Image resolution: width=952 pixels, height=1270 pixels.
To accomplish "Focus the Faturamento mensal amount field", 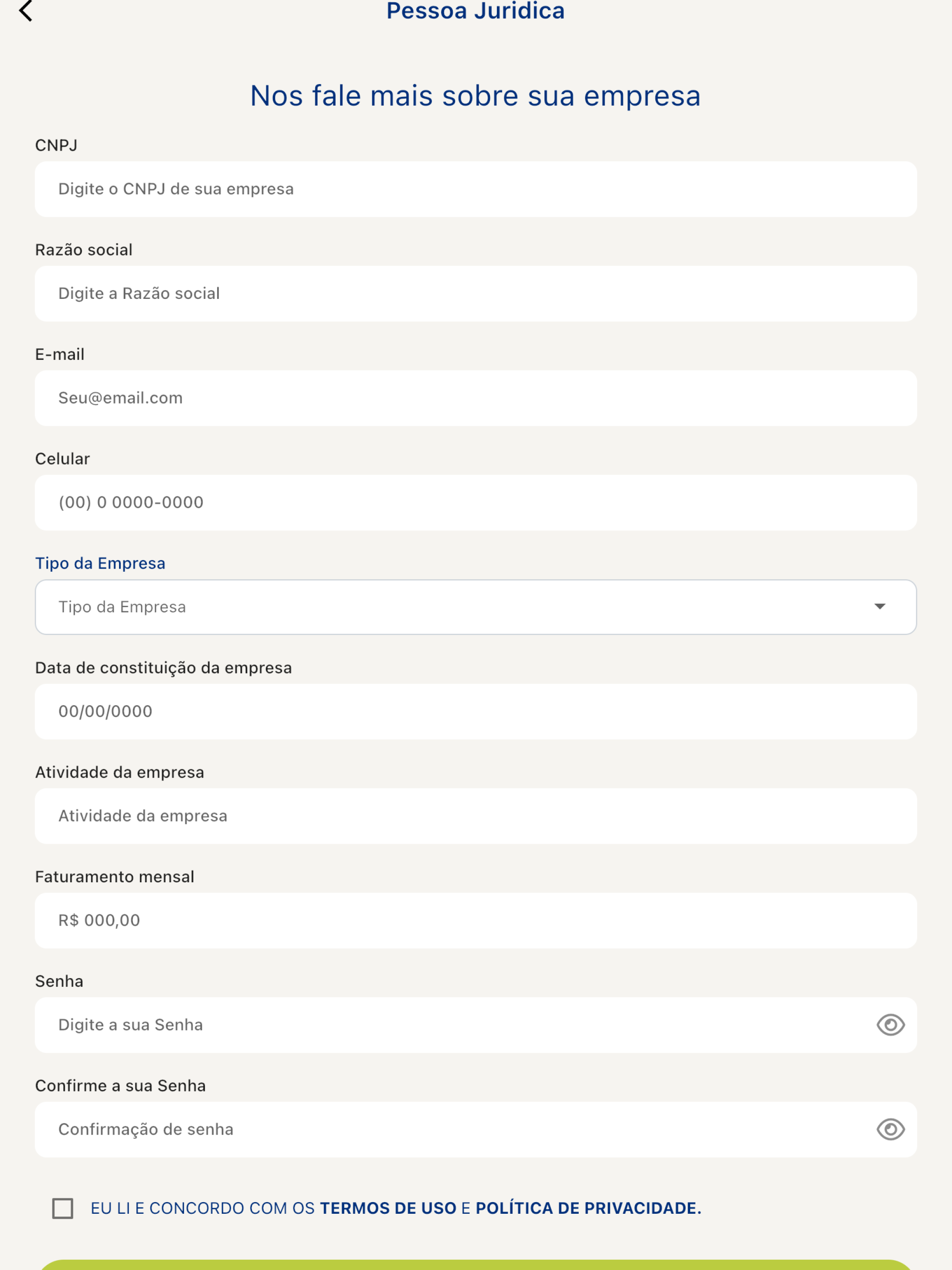I will pos(476,920).
